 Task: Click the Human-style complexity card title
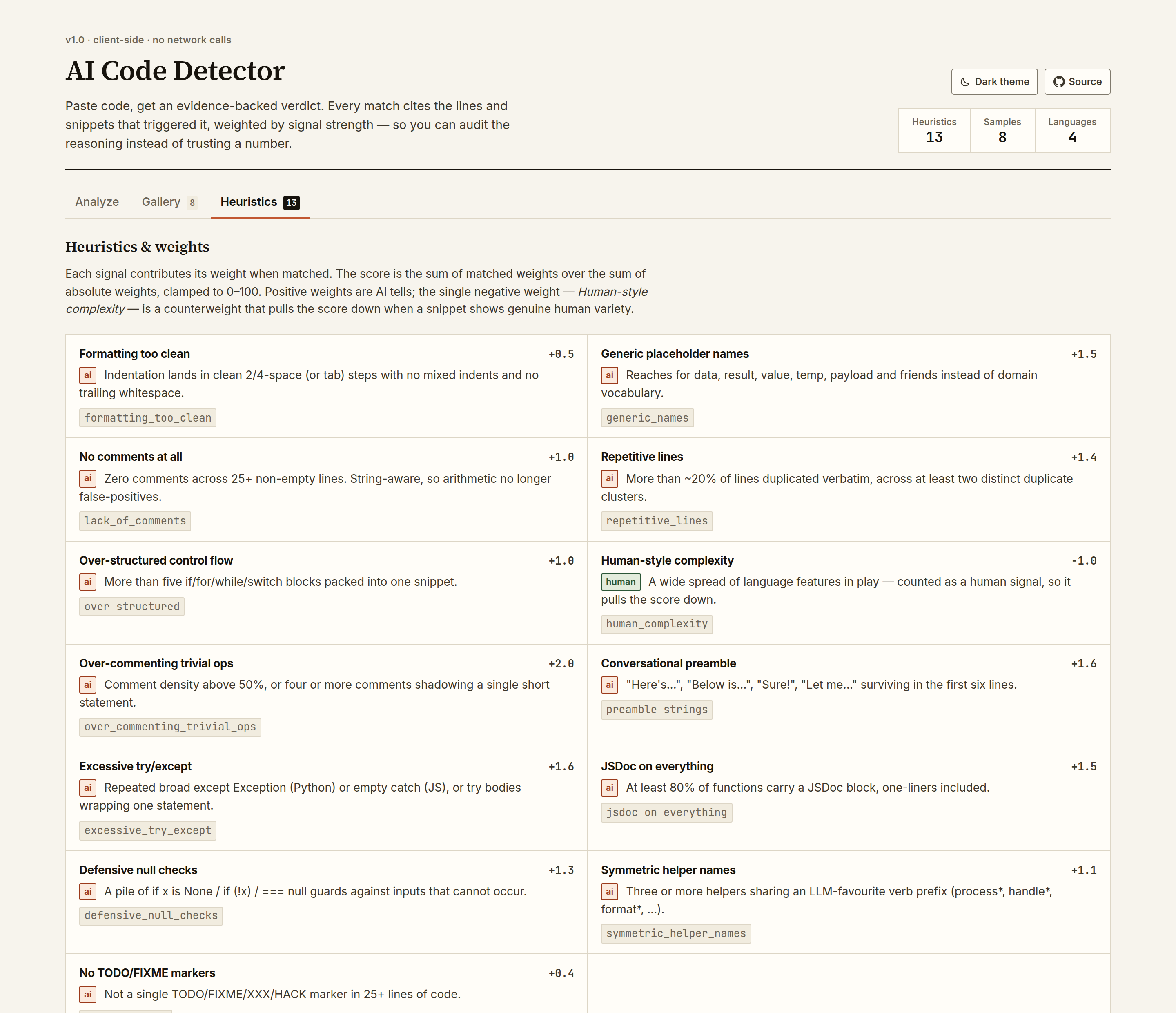click(668, 560)
